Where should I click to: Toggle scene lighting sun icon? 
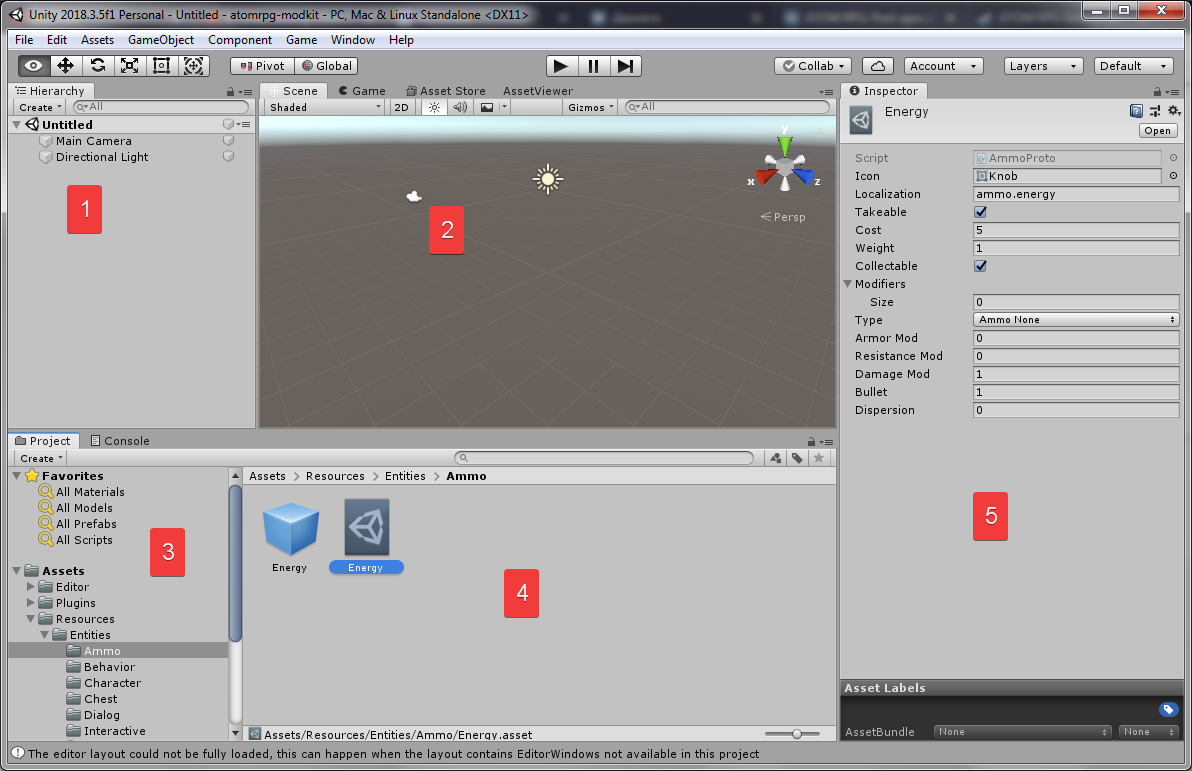click(x=434, y=107)
